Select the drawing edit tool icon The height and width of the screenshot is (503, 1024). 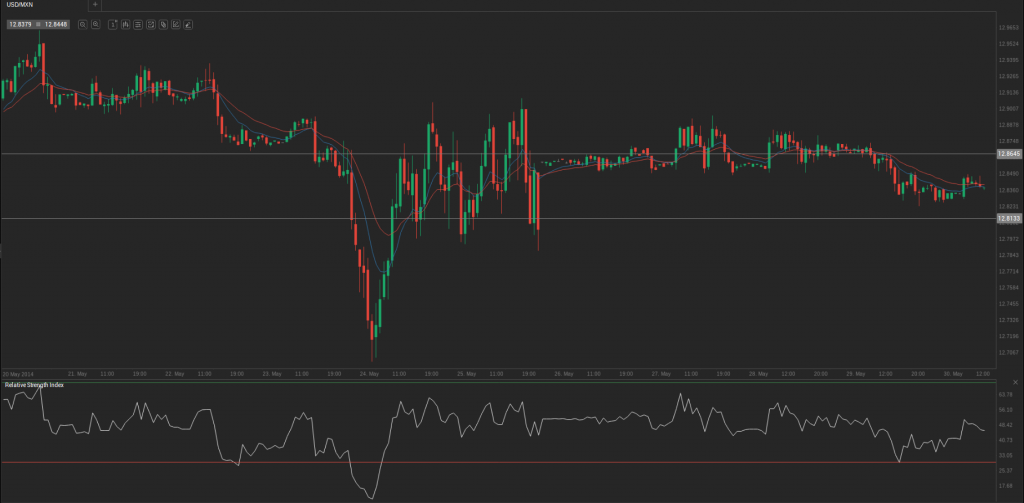point(175,24)
